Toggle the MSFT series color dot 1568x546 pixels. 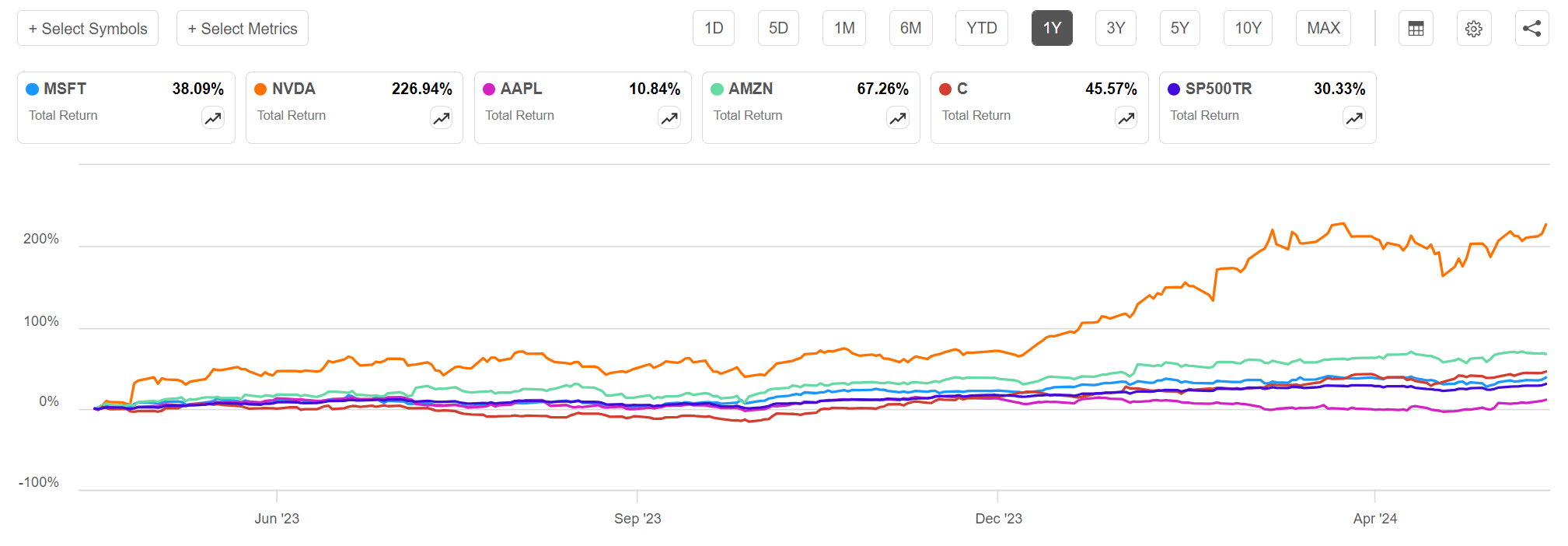[31, 89]
